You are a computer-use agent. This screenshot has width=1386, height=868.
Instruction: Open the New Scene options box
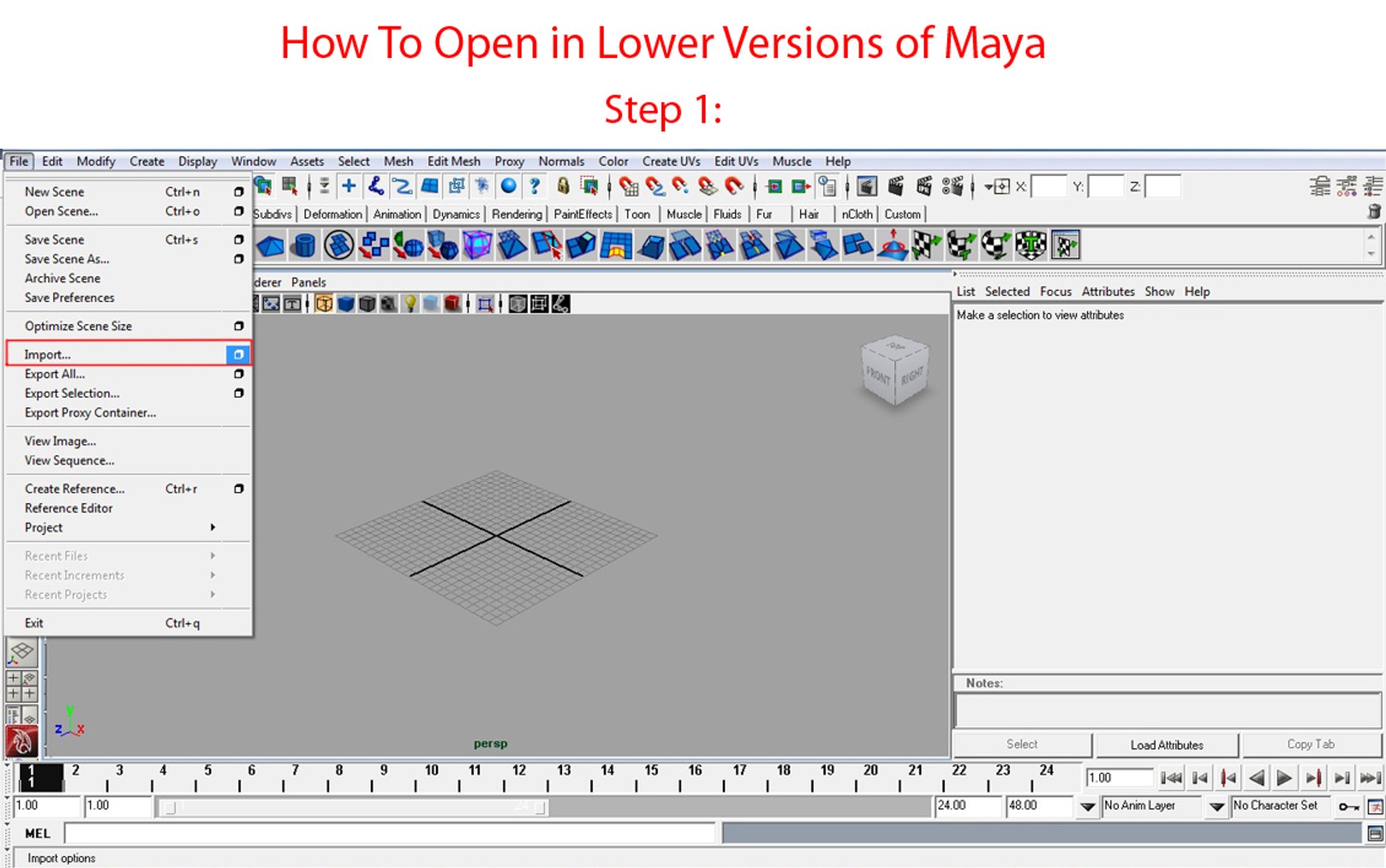(x=239, y=192)
